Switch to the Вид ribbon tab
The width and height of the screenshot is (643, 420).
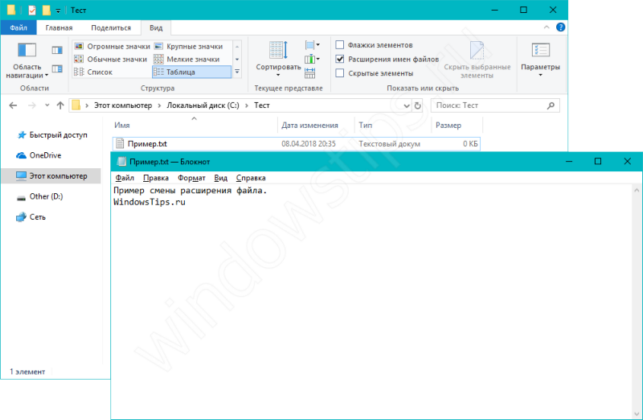click(156, 27)
